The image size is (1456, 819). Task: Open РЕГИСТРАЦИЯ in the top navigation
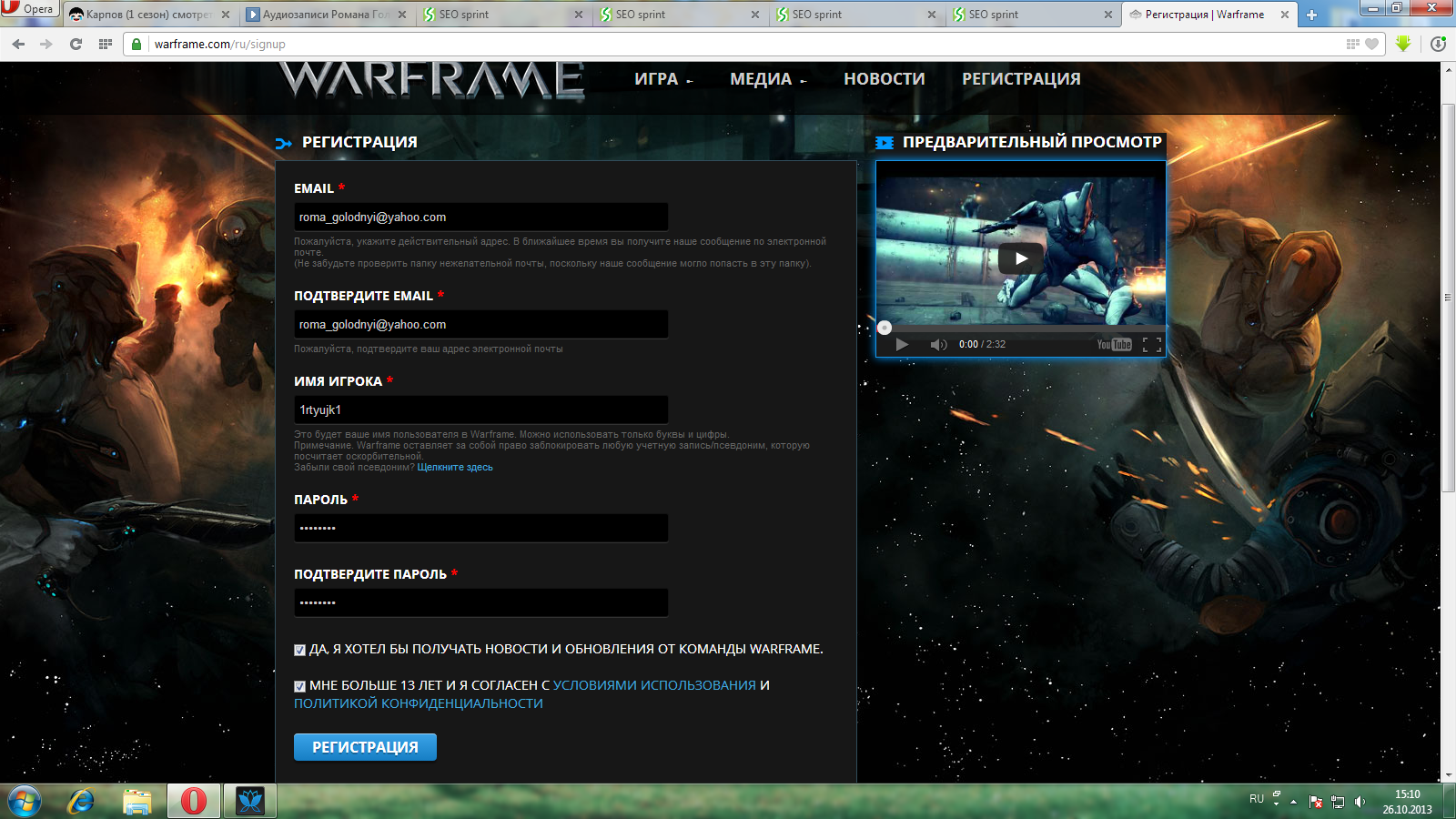1021,79
